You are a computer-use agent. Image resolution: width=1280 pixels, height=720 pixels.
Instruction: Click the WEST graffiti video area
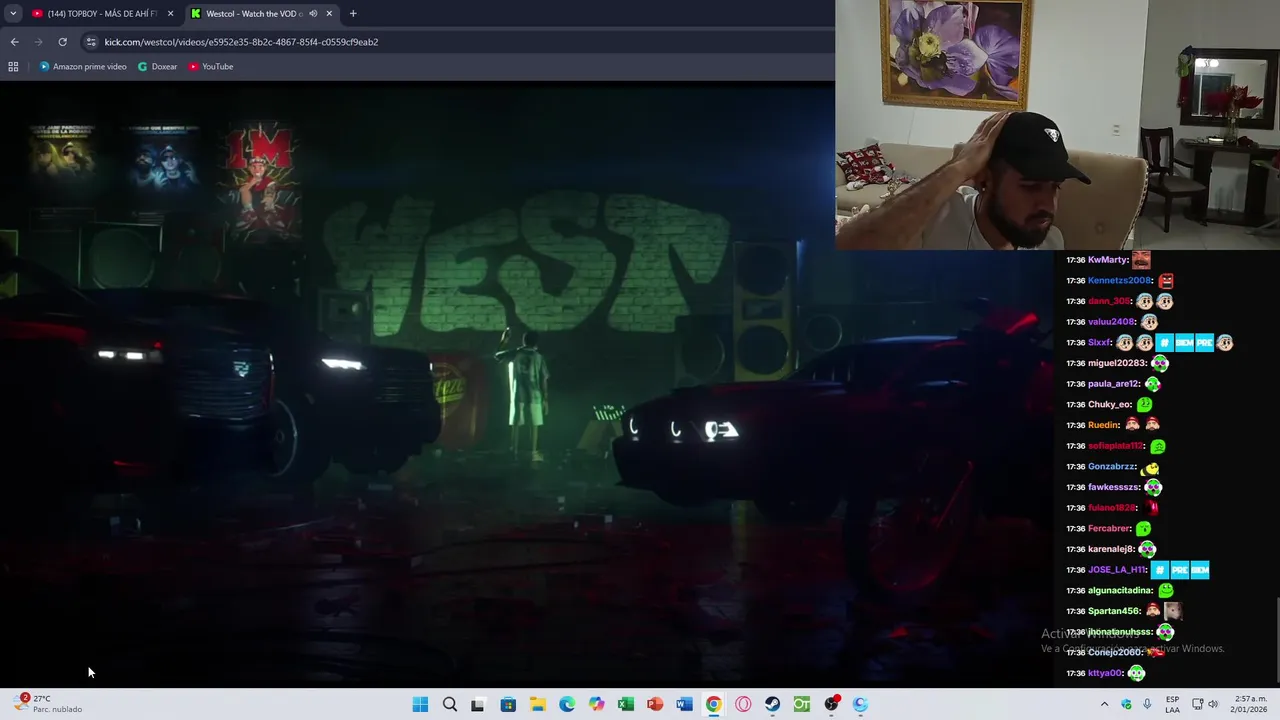tap(528, 265)
